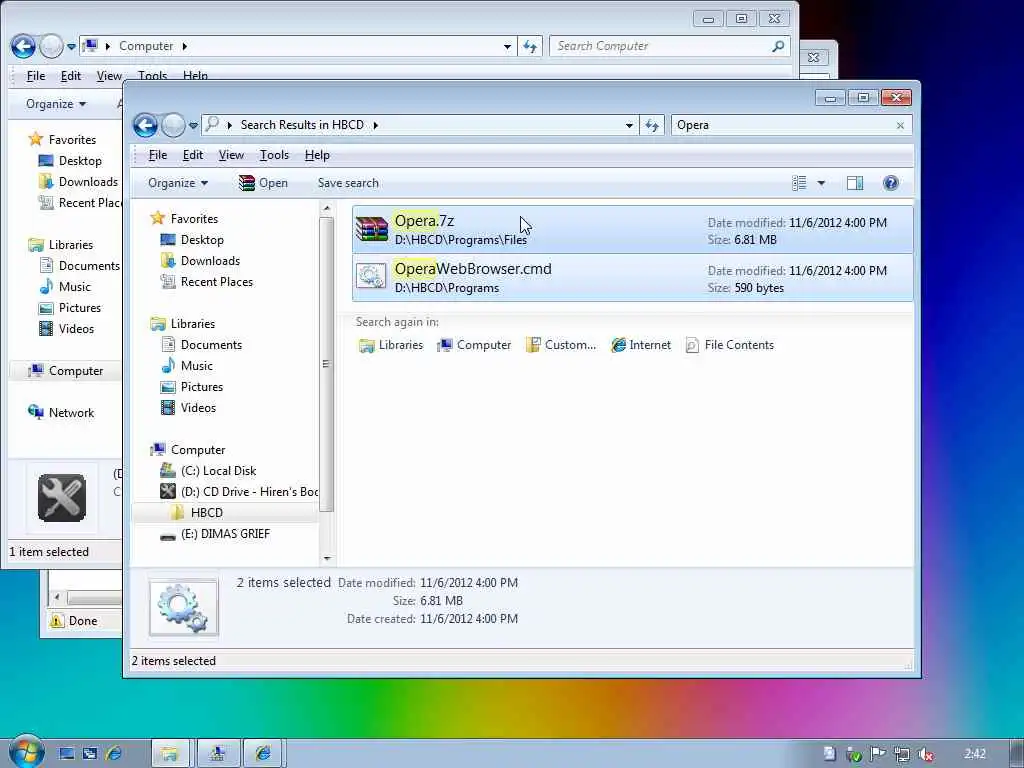The width and height of the screenshot is (1024, 768).
Task: Open view options dropdown arrow
Action: coord(821,184)
